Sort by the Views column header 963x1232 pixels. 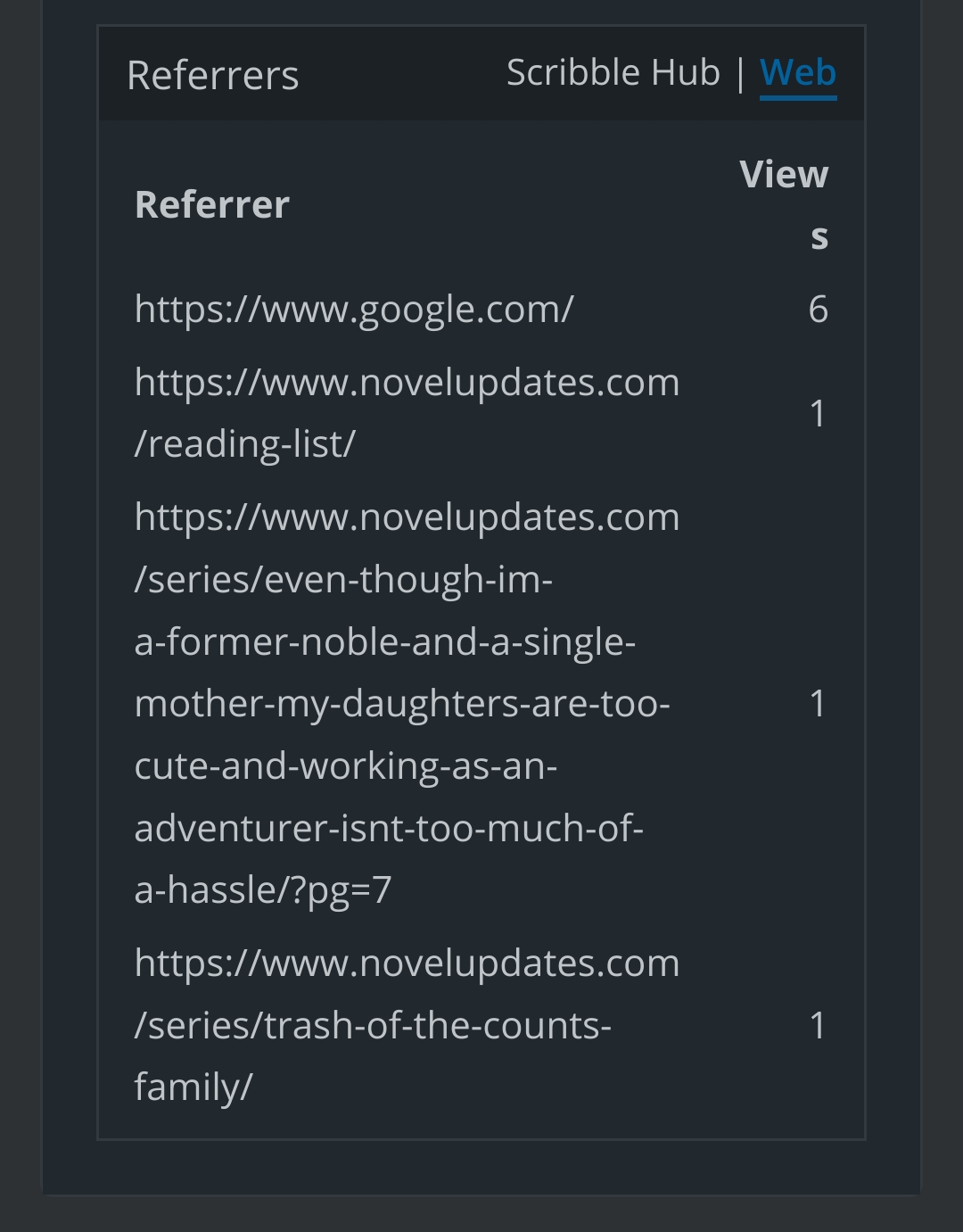point(784,204)
